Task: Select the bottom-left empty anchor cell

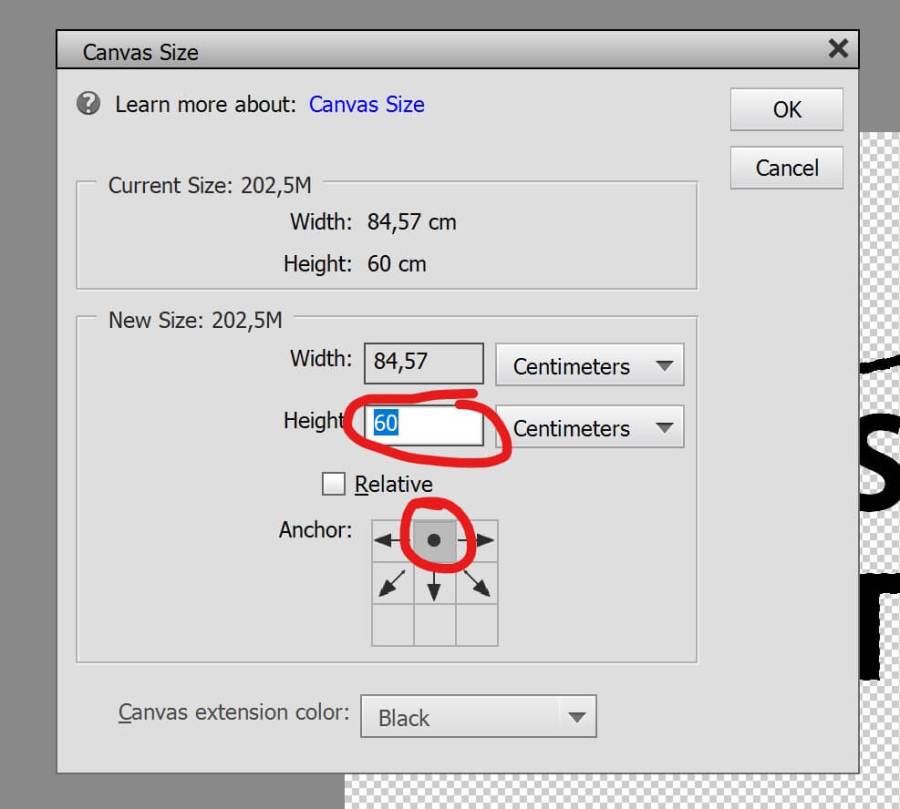Action: pyautogui.click(x=392, y=625)
